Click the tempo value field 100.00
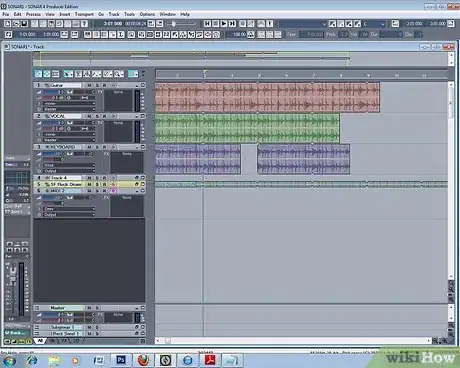The height and width of the screenshot is (368, 460). 236,34
